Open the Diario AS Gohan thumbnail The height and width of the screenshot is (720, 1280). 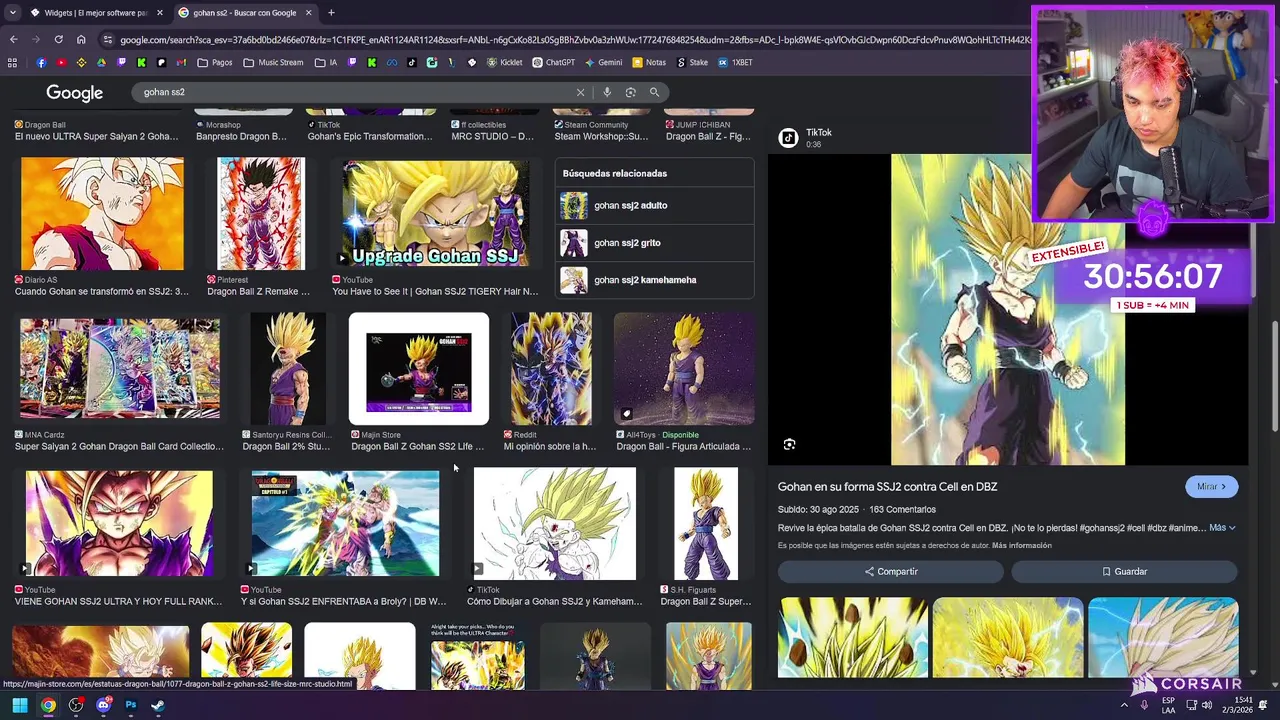[x=102, y=214]
